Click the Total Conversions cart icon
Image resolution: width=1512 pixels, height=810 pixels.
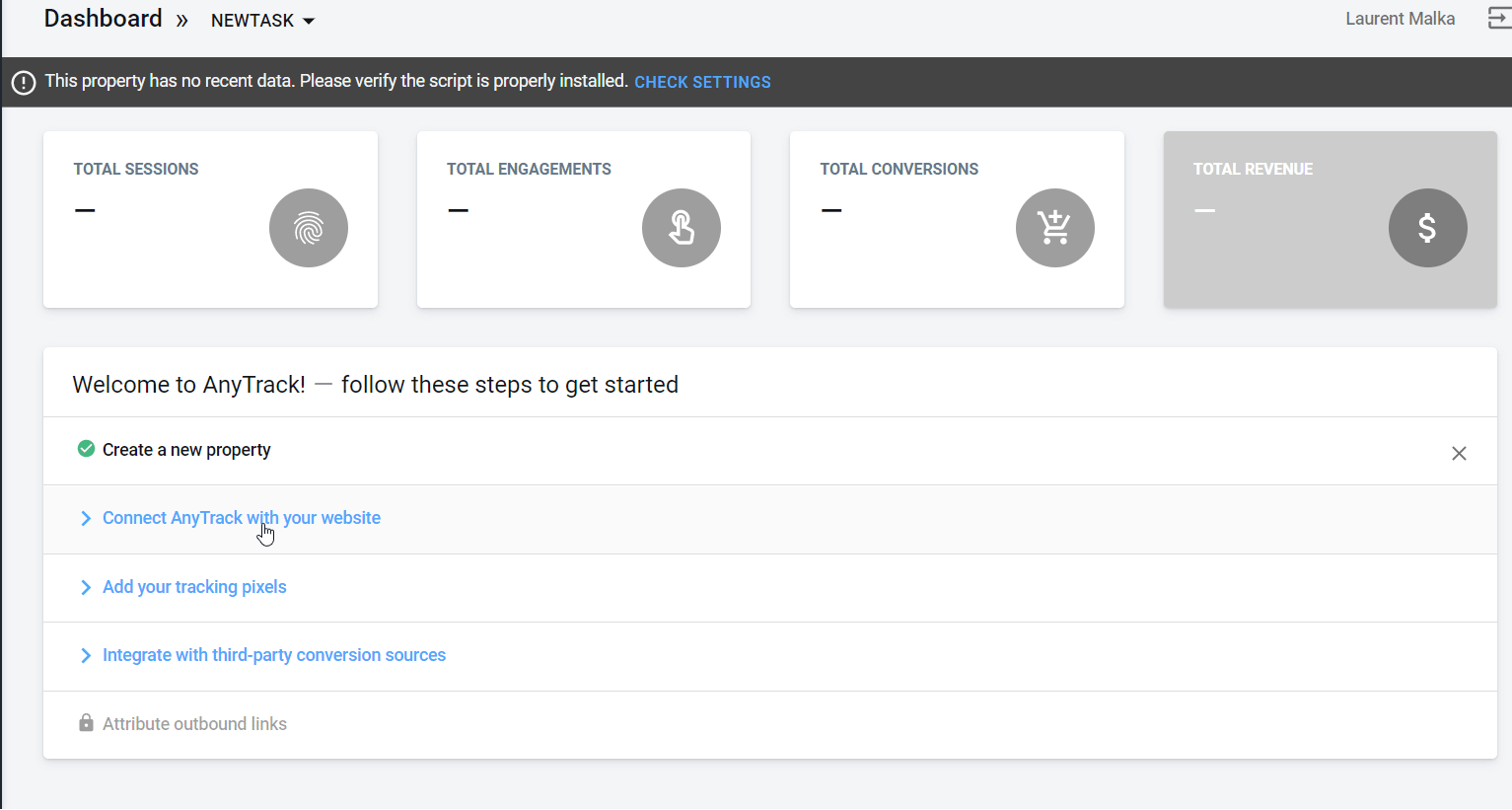click(x=1055, y=228)
